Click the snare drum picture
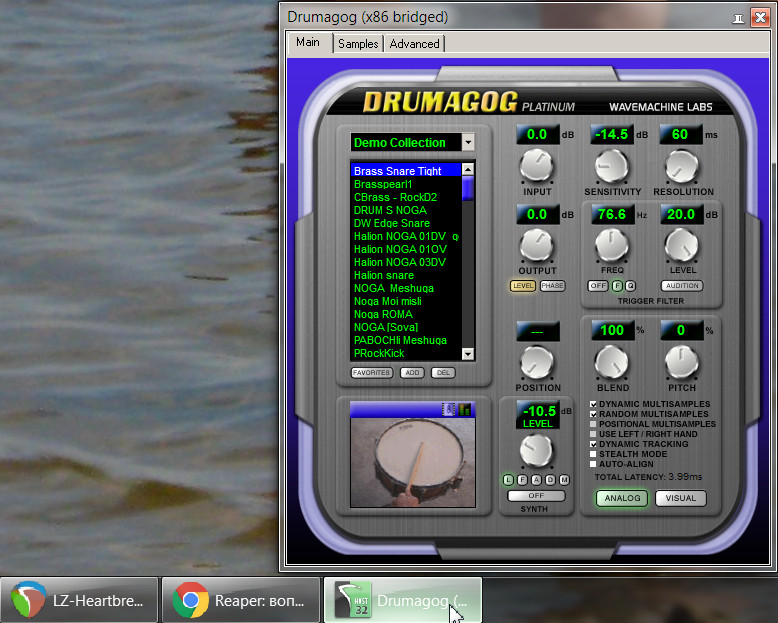This screenshot has height=623, width=778. pos(413,462)
